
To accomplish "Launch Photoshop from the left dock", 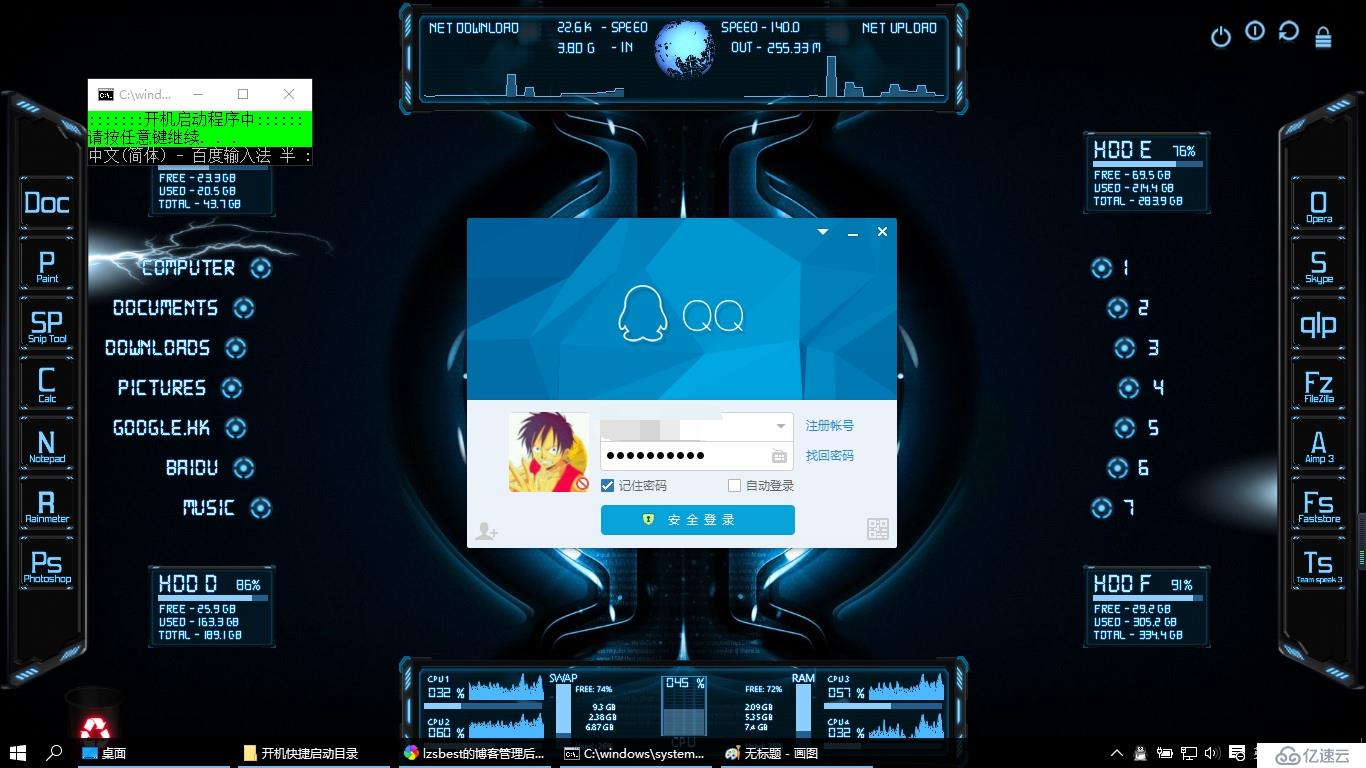I will coord(47,565).
